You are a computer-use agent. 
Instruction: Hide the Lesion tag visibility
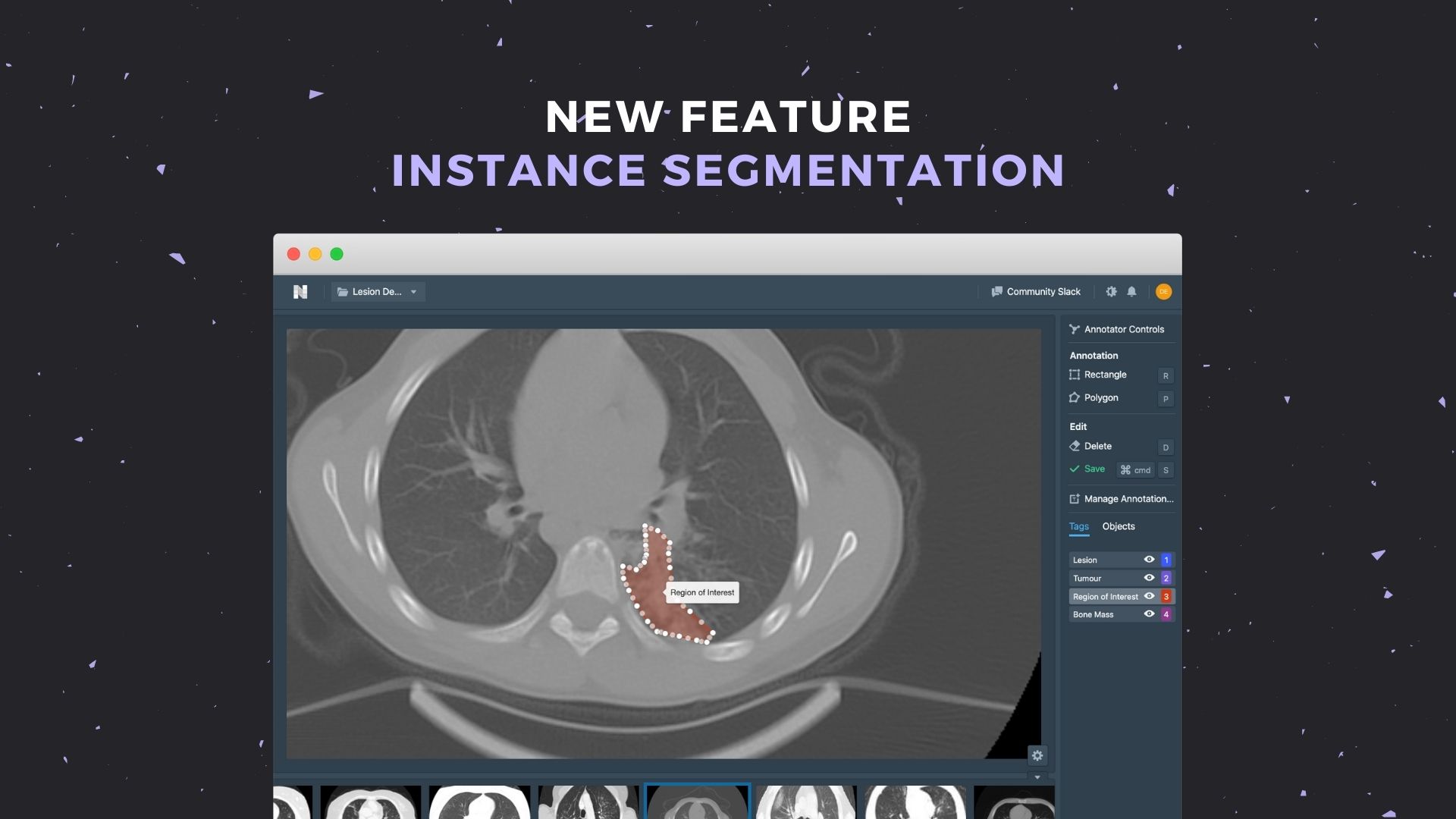click(1149, 560)
